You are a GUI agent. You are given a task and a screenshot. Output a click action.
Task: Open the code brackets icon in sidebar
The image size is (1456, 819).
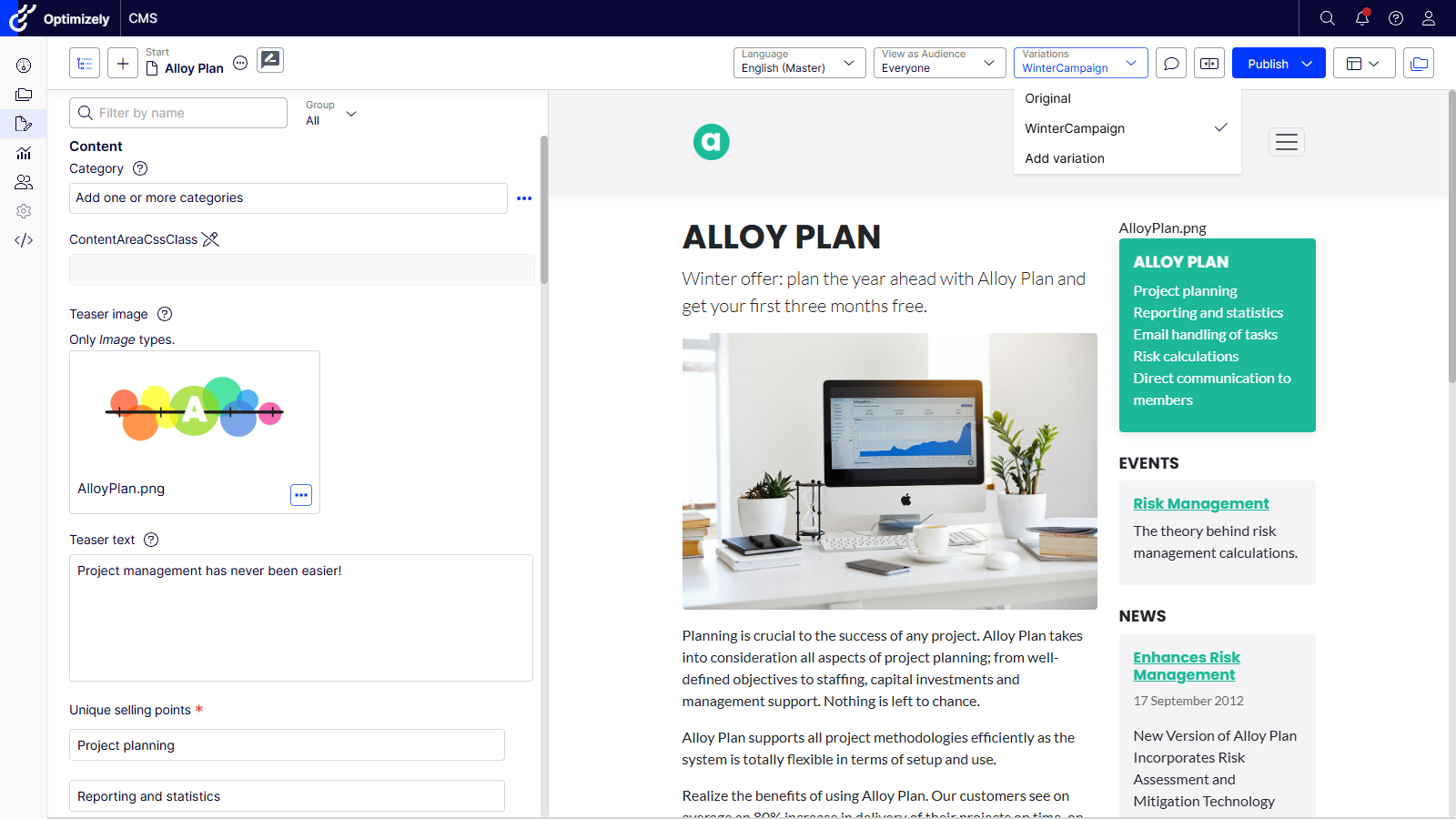24,240
